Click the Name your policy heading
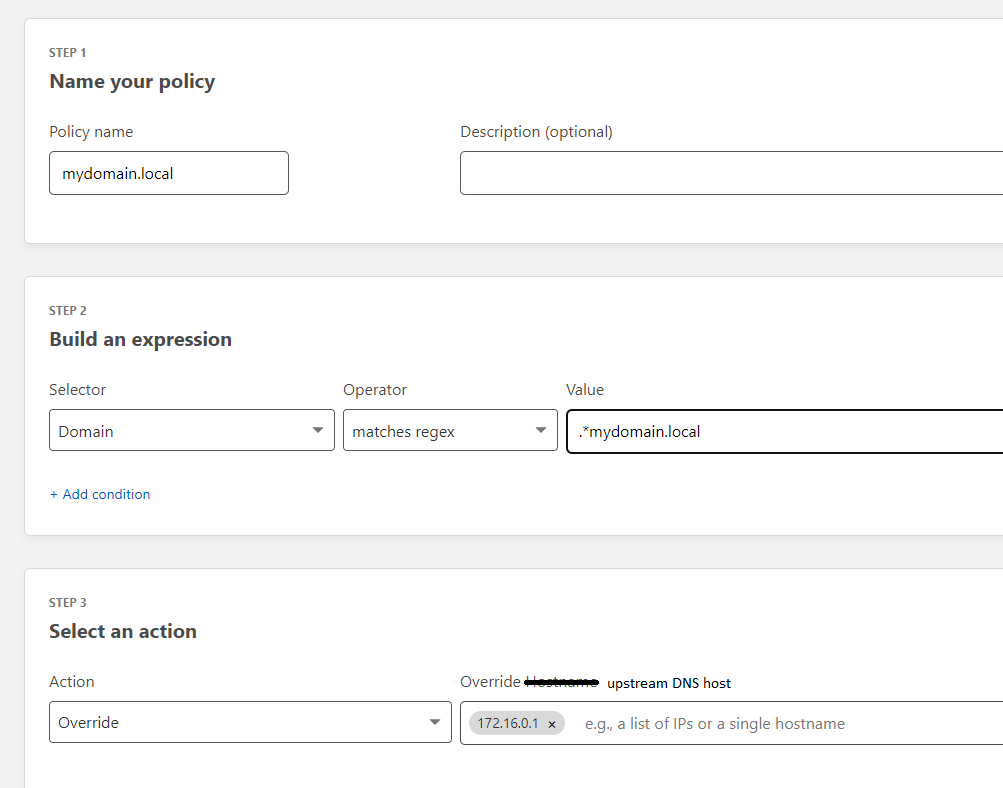The image size is (1003, 788). pyautogui.click(x=132, y=82)
